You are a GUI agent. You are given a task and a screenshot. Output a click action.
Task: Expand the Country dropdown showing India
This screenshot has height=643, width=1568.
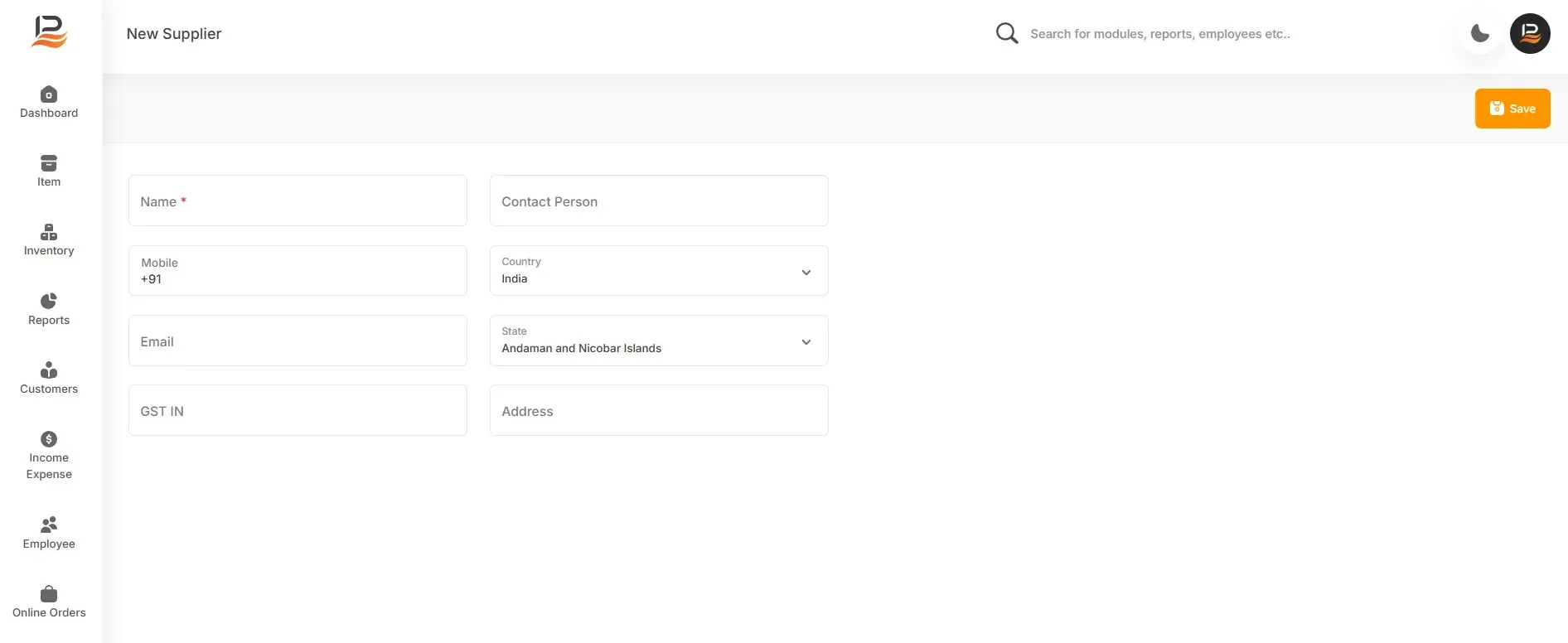(x=659, y=271)
